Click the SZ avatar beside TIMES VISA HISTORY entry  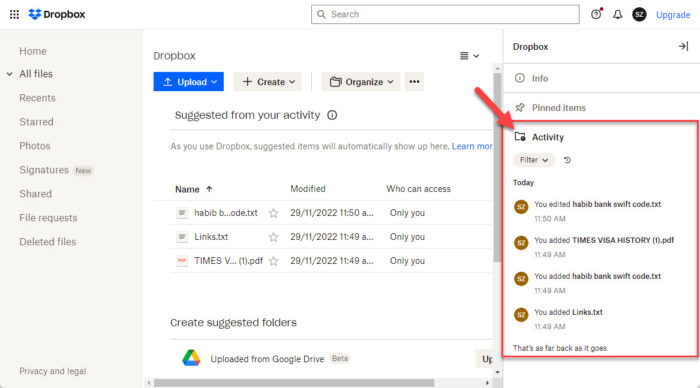tap(521, 243)
